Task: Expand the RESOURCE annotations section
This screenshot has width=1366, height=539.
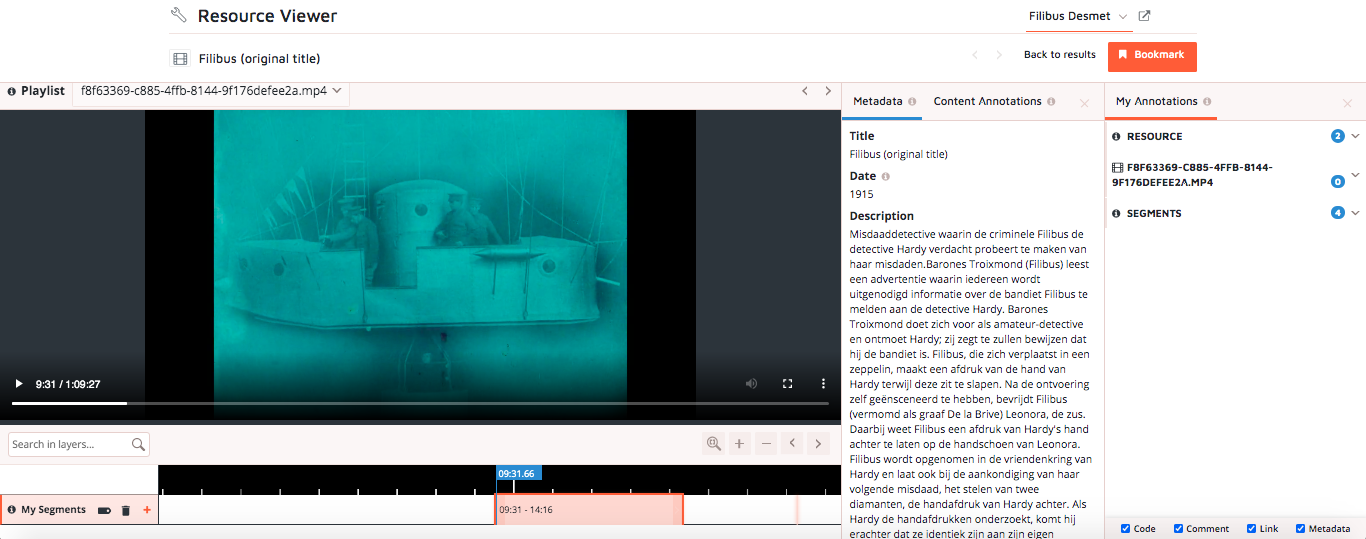Action: pos(1355,136)
